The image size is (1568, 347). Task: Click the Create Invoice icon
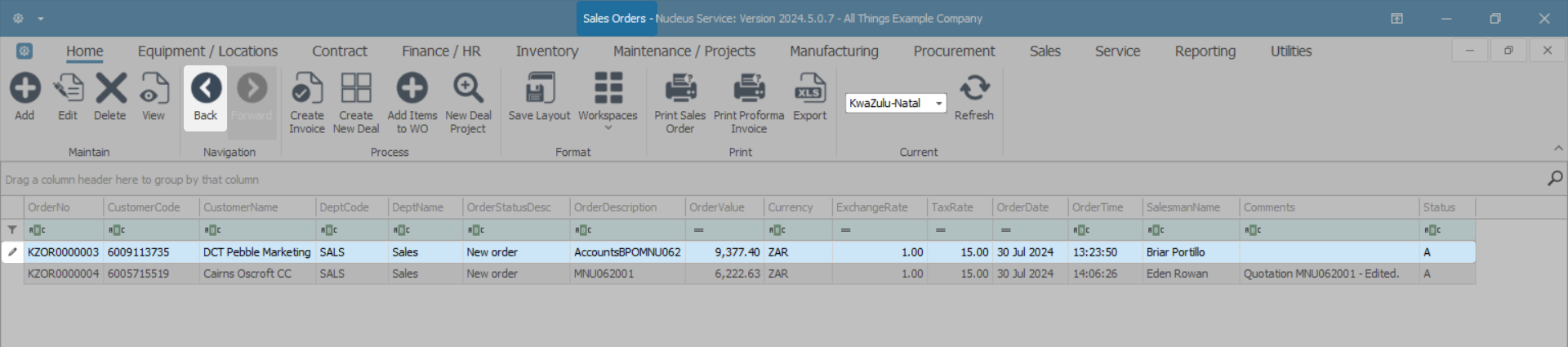307,89
